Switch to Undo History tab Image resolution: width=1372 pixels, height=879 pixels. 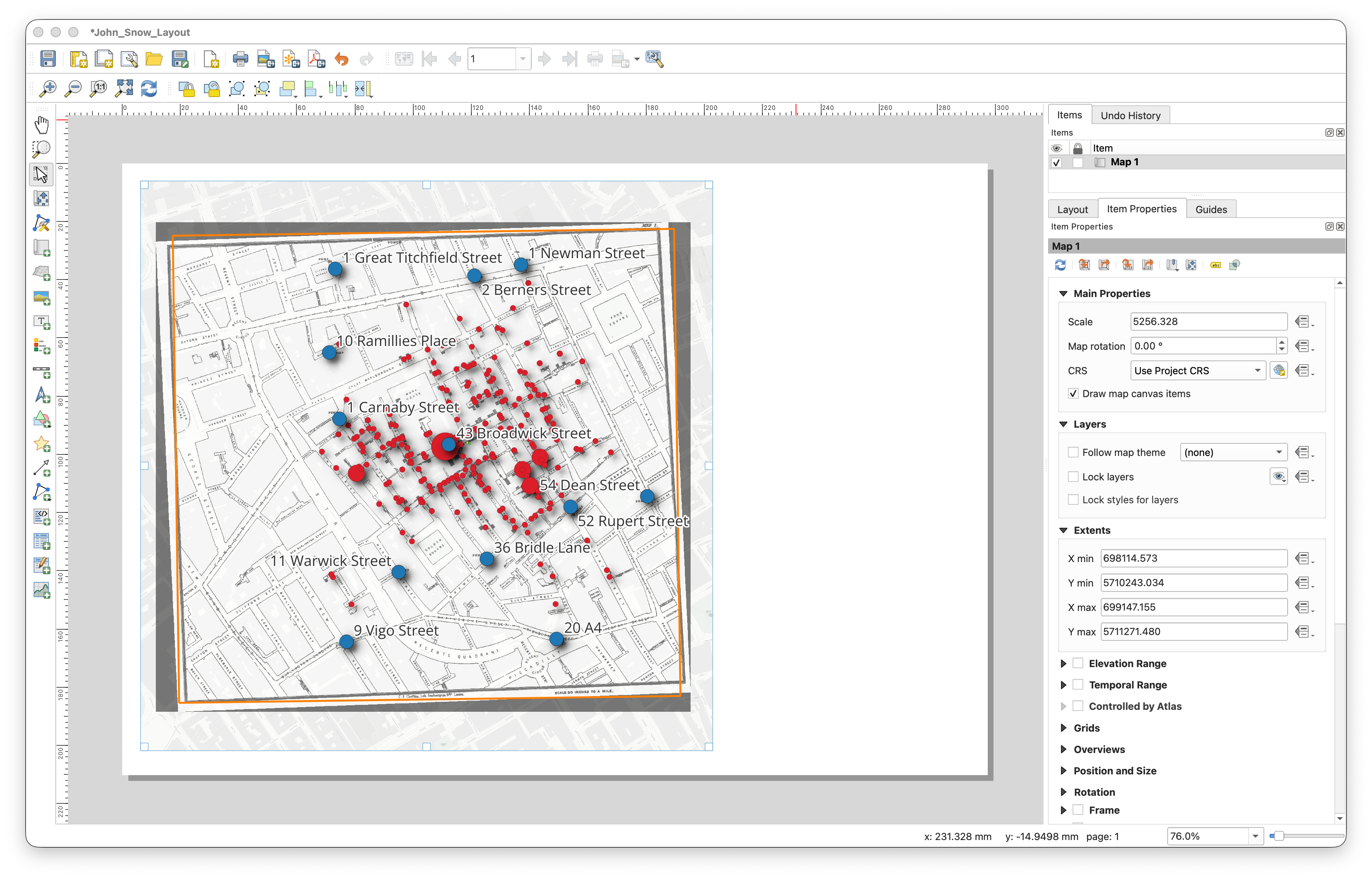[x=1130, y=115]
